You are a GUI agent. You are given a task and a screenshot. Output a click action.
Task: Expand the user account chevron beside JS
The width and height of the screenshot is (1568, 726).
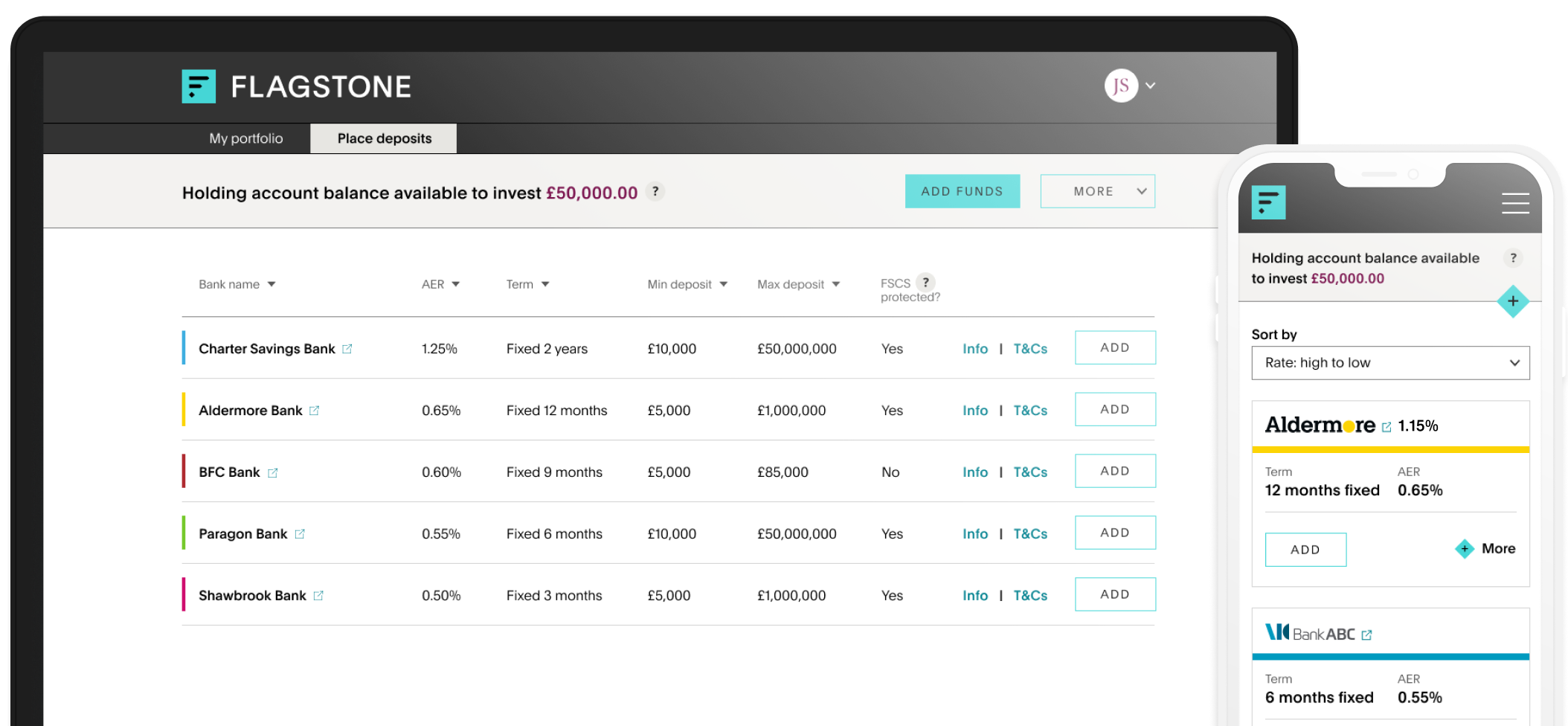(1151, 86)
